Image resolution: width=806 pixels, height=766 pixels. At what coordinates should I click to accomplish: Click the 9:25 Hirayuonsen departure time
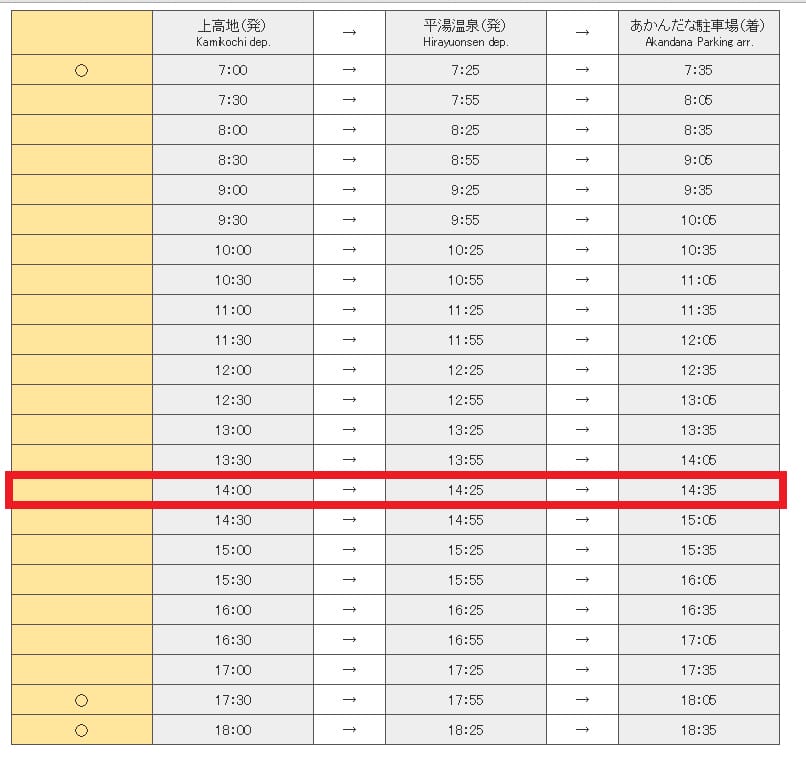466,190
